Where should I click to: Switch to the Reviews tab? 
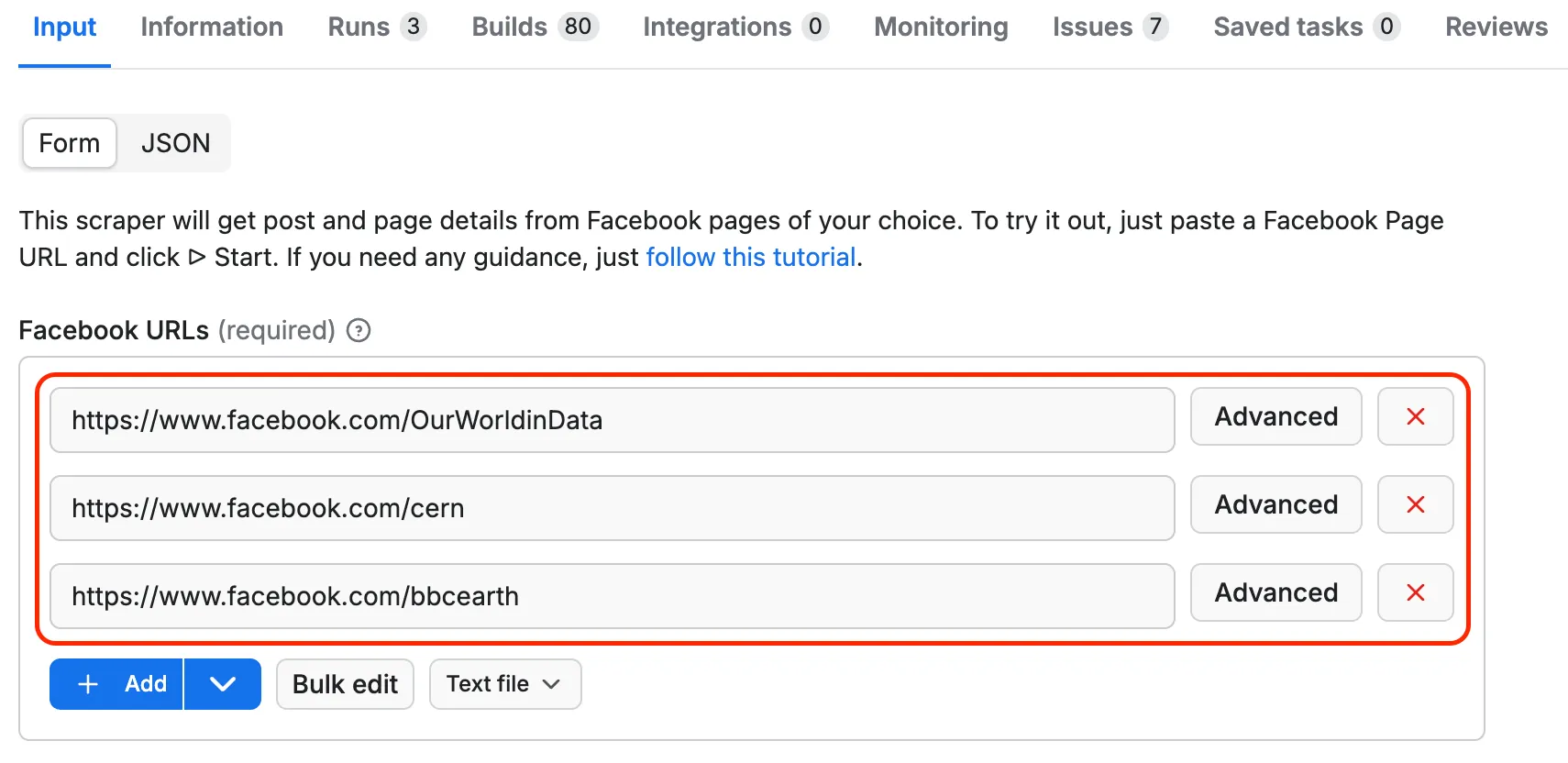point(1496,27)
